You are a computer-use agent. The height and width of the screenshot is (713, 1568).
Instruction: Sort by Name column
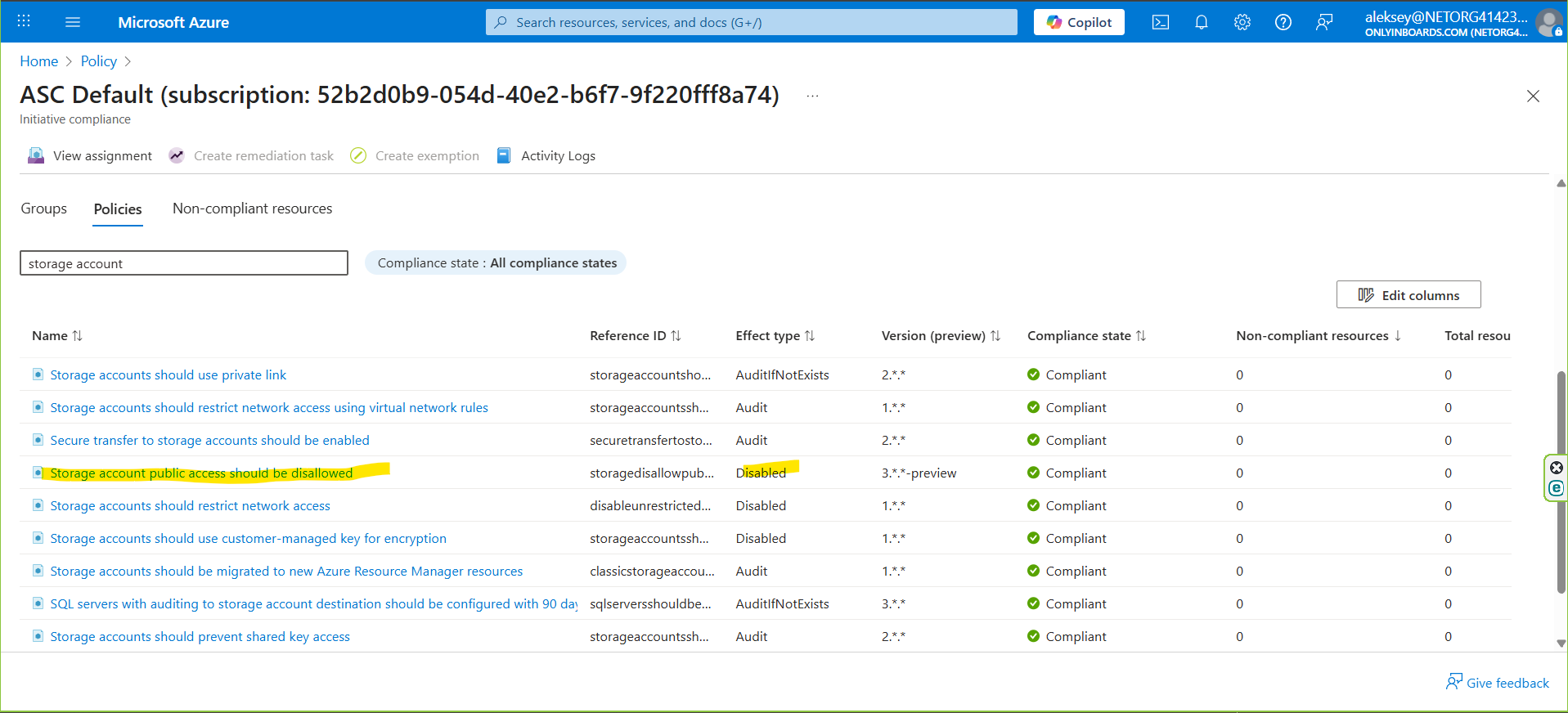pos(57,335)
